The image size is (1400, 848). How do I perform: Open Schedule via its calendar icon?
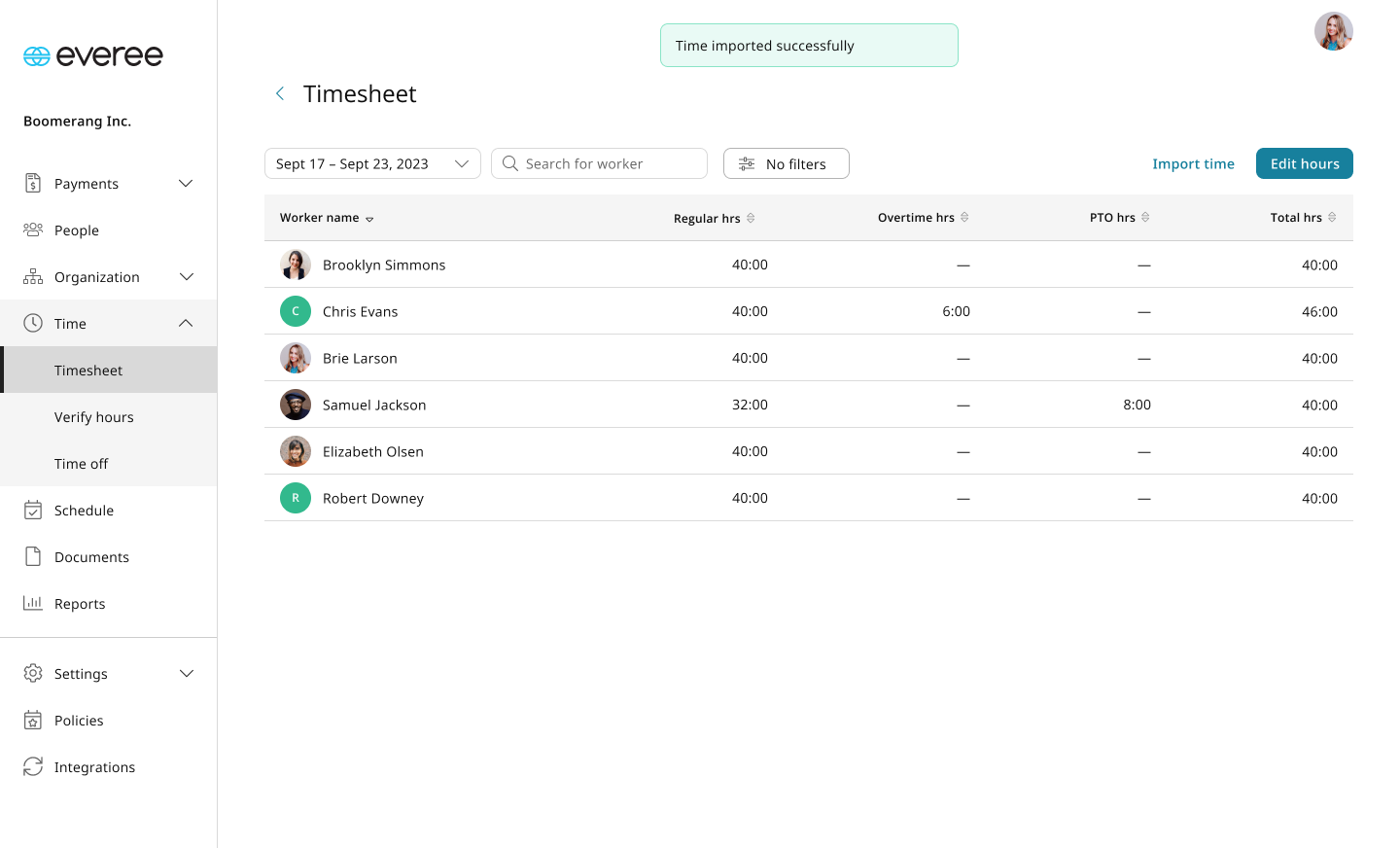[x=33, y=510]
